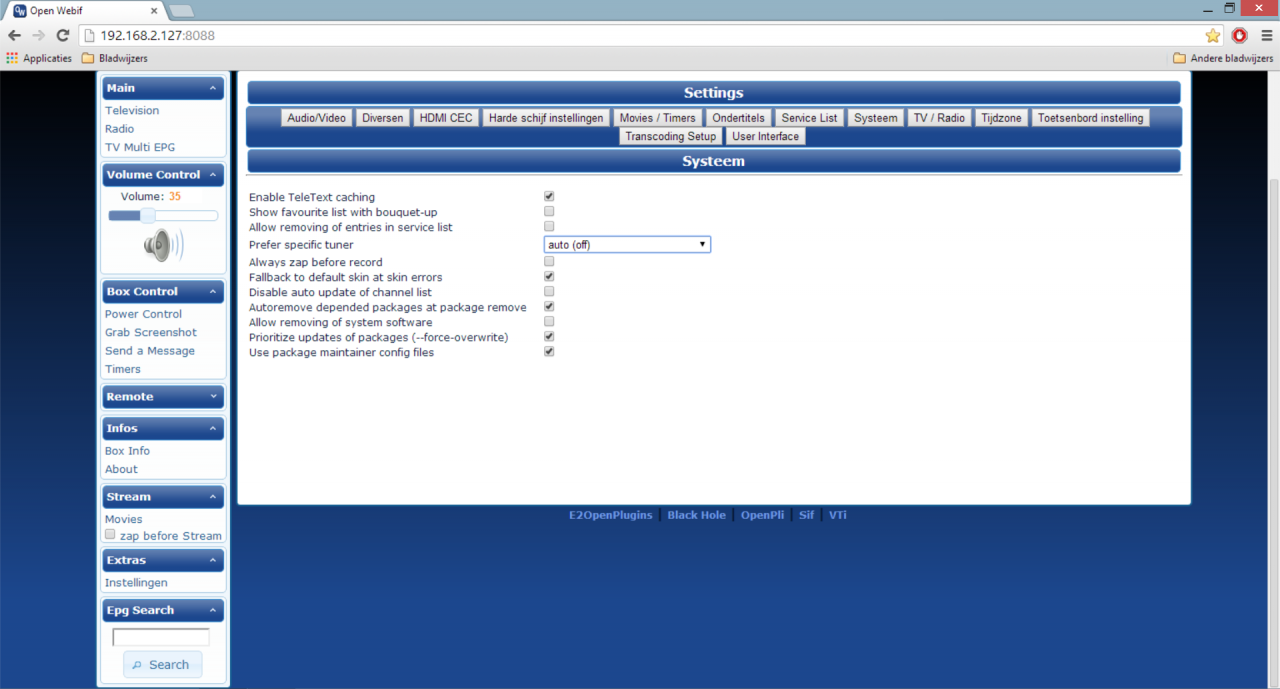Open Toetsenbord instelling tab
Image resolution: width=1280 pixels, height=689 pixels.
coord(1090,118)
